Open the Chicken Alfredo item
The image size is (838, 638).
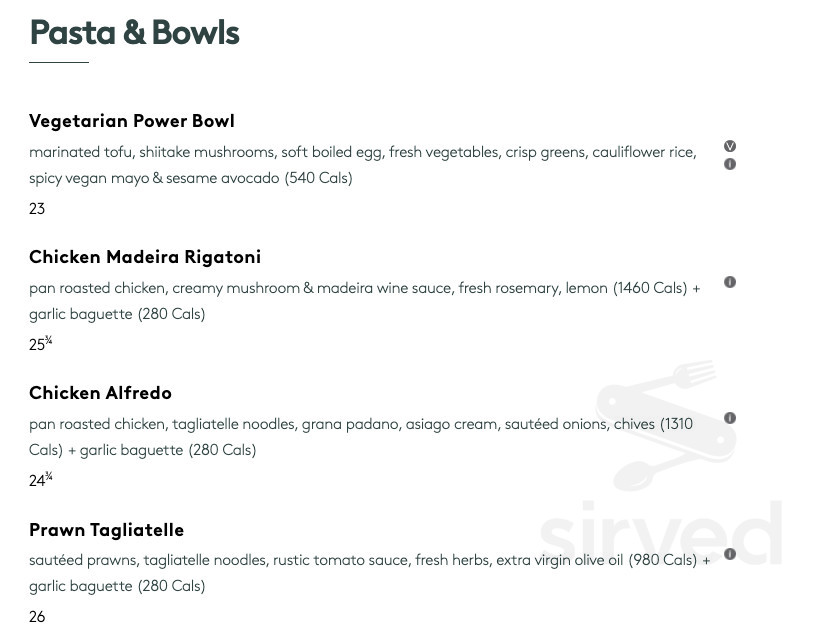100,393
